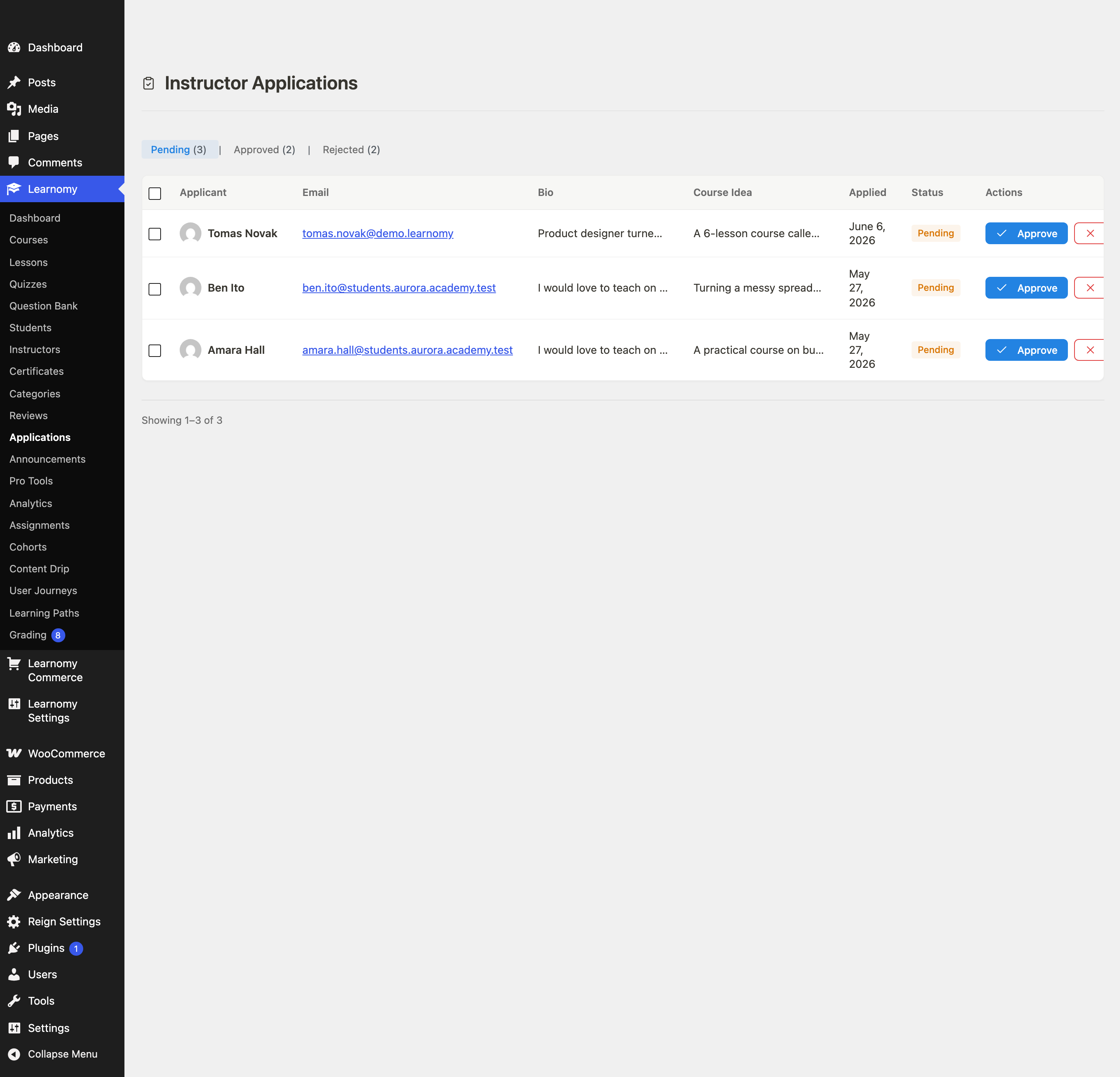Click the Tools wrench icon
The height and width of the screenshot is (1077, 1120).
(14, 1001)
